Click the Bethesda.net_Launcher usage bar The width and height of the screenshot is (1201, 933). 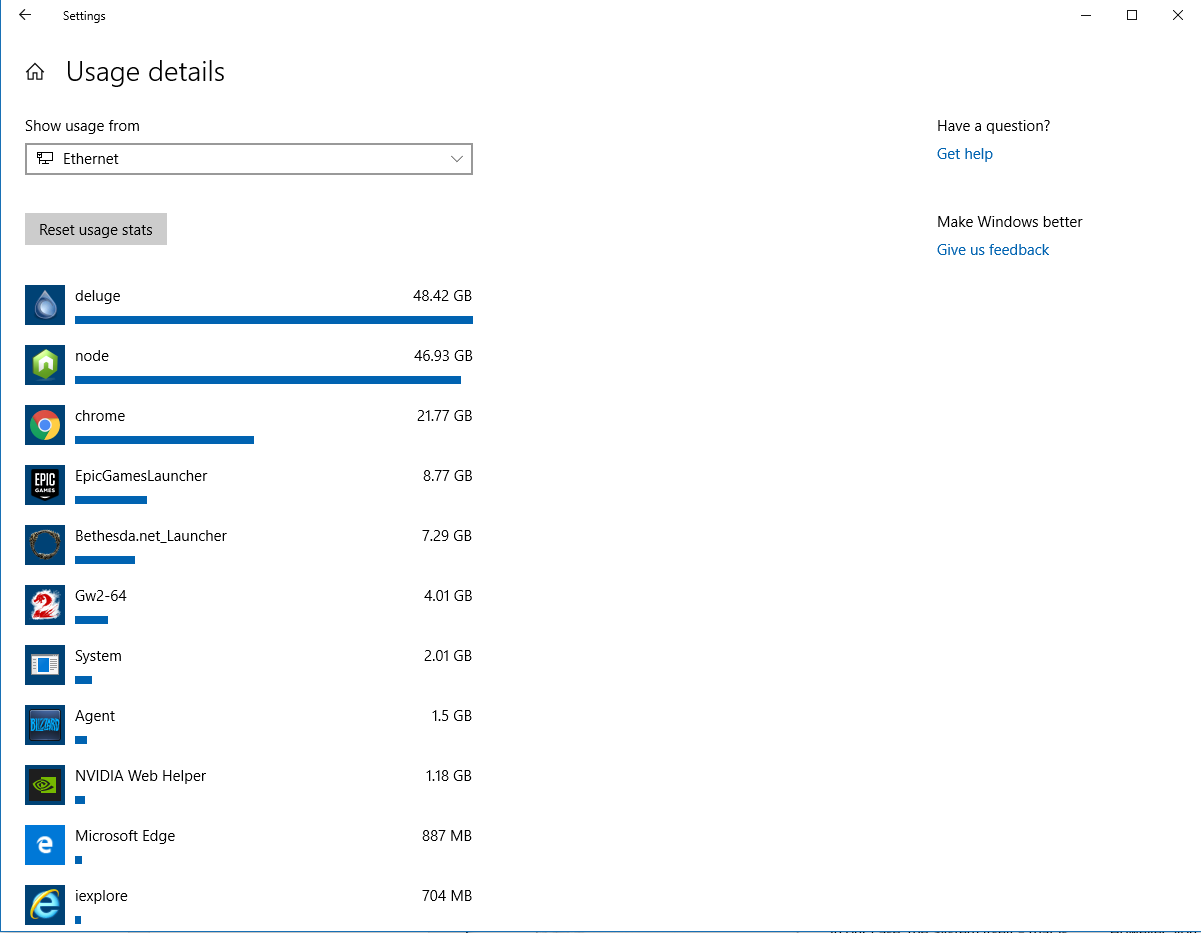pos(105,560)
